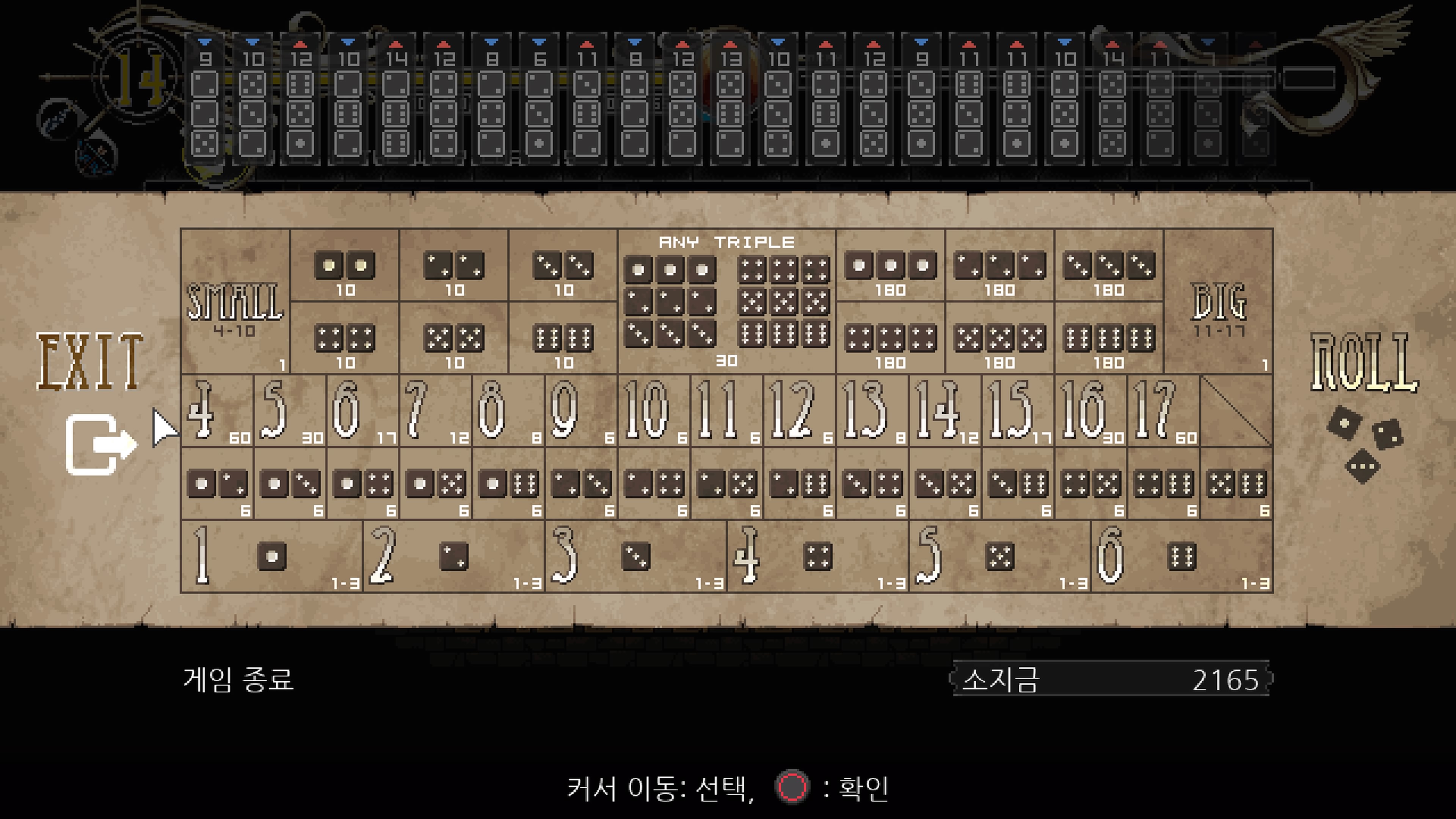Image resolution: width=1456 pixels, height=819 pixels.
Task: Click the first history column showing 9
Action: [x=205, y=99]
